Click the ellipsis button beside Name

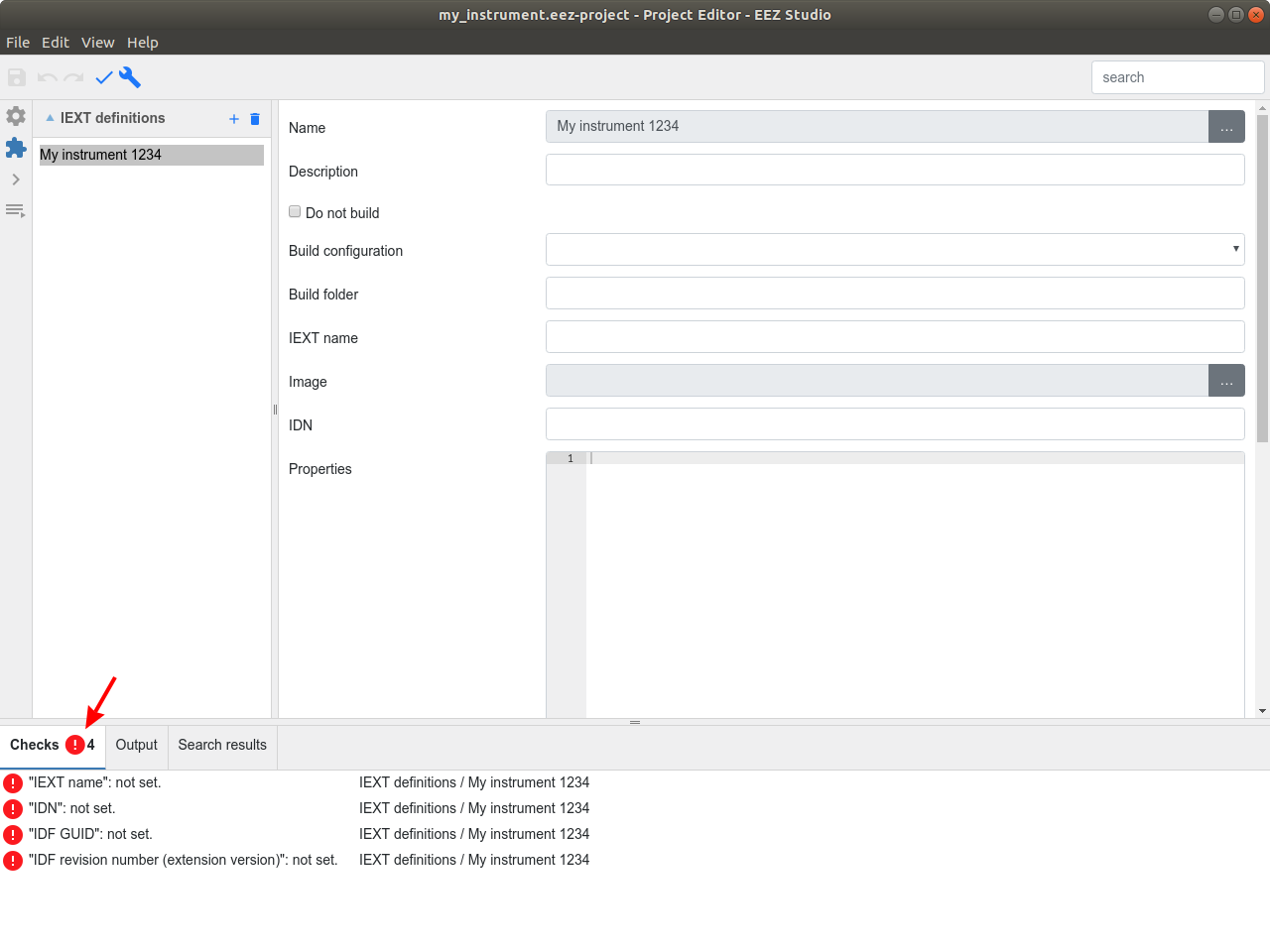click(x=1226, y=126)
